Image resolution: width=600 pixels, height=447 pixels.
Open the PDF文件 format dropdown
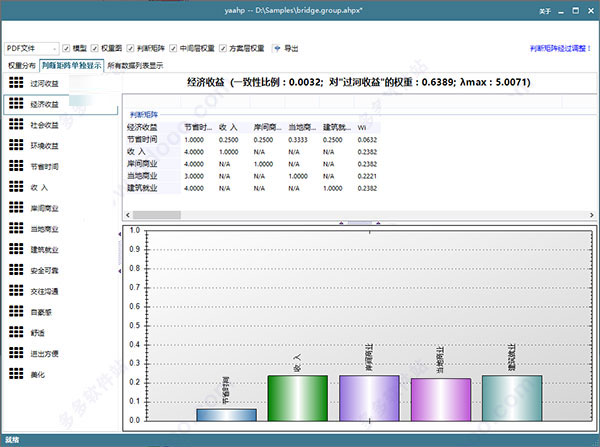coord(30,48)
